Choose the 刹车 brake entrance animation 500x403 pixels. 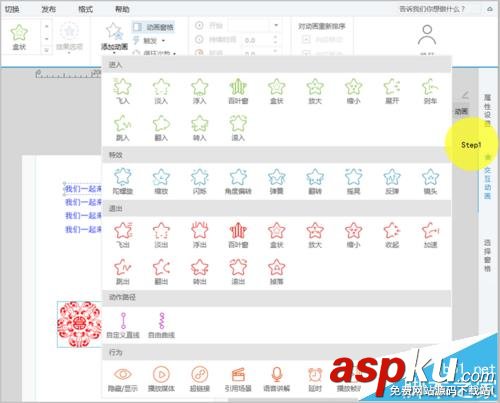click(430, 91)
